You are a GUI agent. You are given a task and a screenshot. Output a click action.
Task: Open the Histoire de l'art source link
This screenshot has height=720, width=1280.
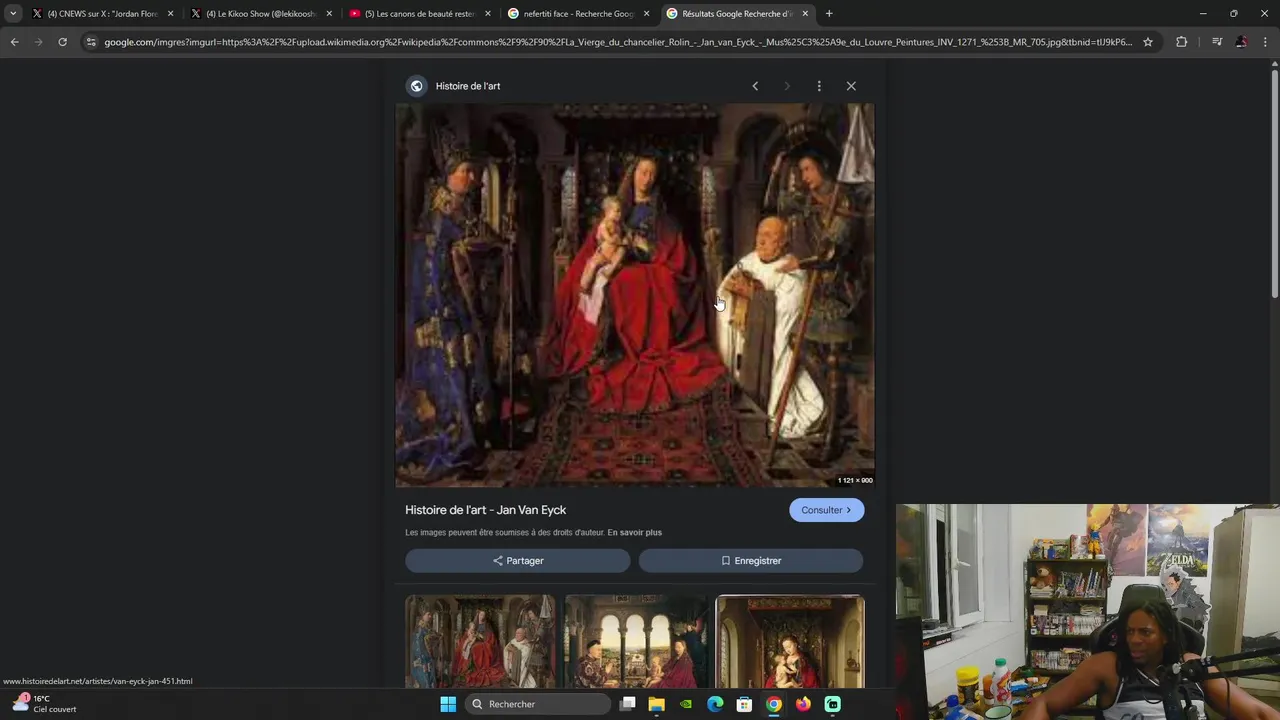point(468,86)
